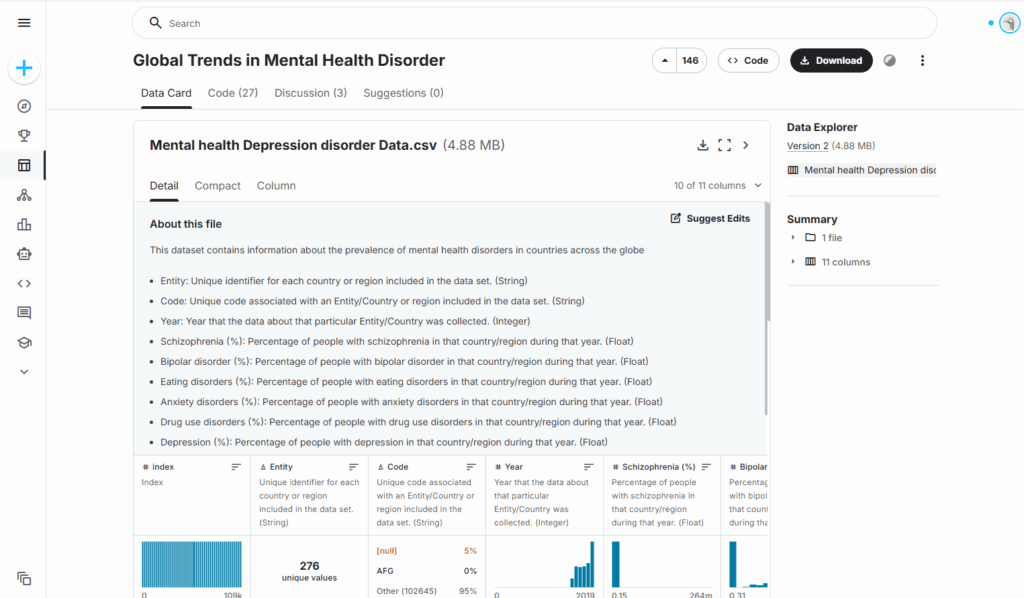
Task: Expand the 1 file tree item
Action: pos(793,238)
